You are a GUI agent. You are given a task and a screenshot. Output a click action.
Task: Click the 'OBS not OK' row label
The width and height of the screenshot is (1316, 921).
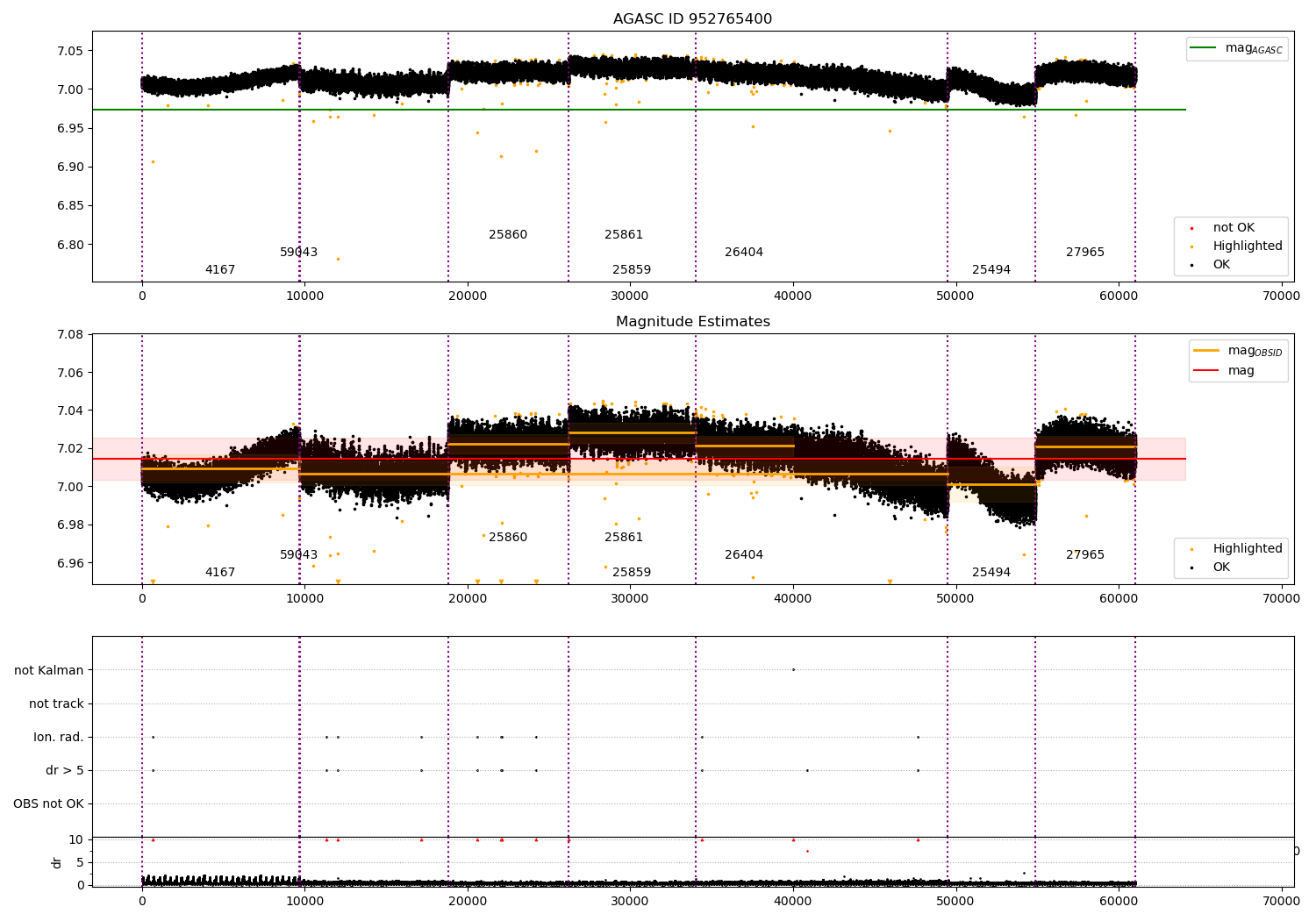click(48, 803)
